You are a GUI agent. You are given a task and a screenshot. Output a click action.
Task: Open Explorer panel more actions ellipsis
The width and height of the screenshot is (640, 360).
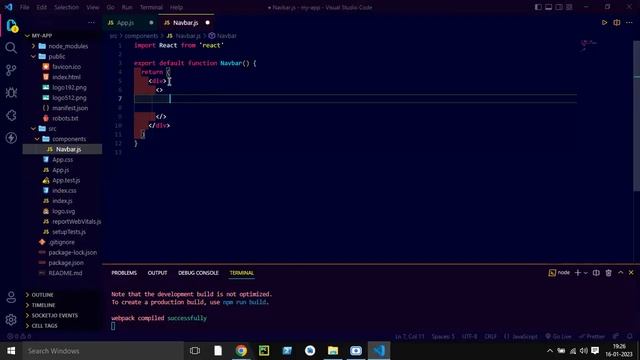[91, 22]
